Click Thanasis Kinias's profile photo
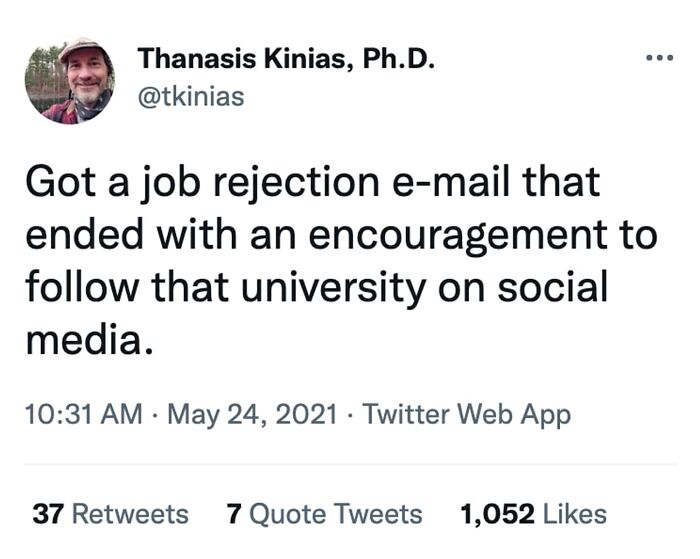Viewport: 700px width, 559px height. [70, 81]
